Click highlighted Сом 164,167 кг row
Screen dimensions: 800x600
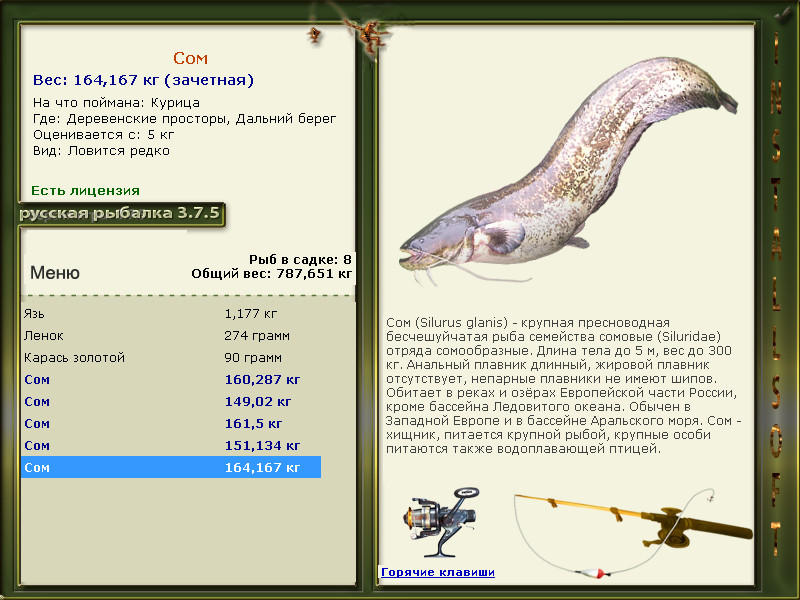171,467
